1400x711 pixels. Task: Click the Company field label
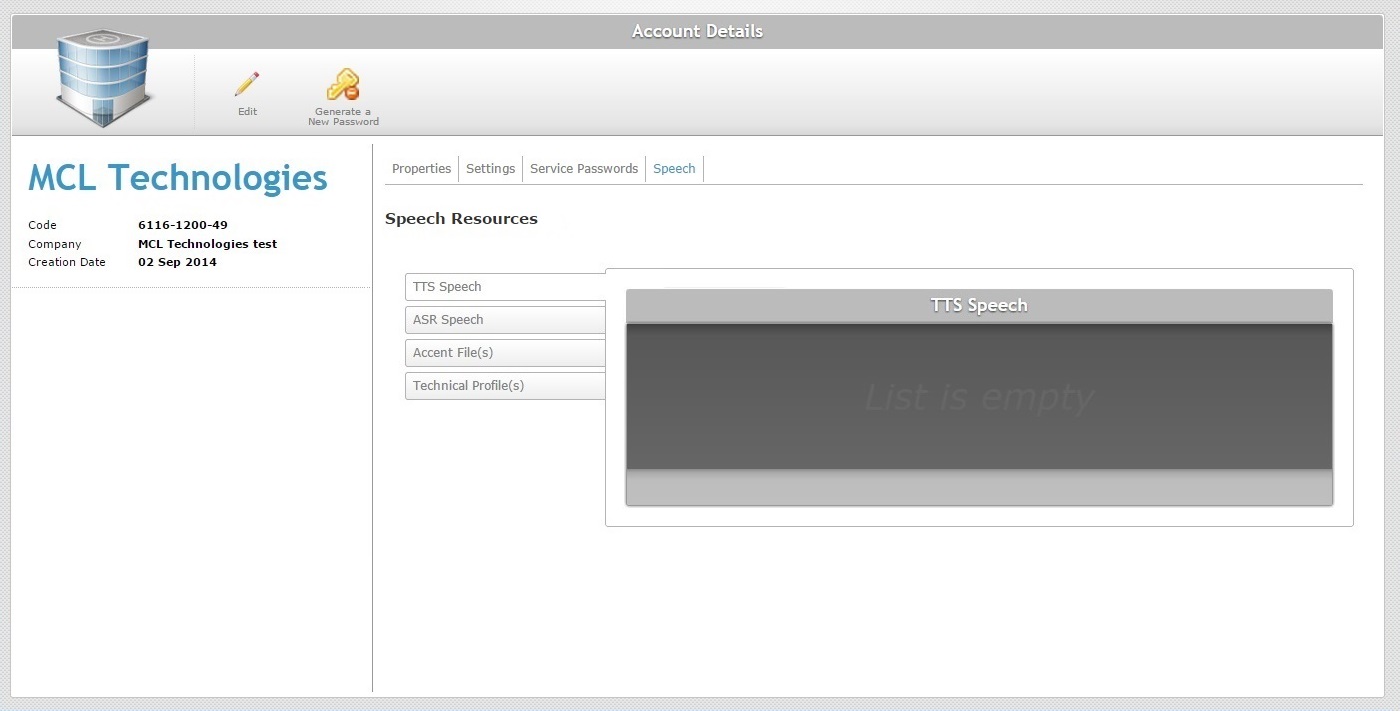coord(55,244)
